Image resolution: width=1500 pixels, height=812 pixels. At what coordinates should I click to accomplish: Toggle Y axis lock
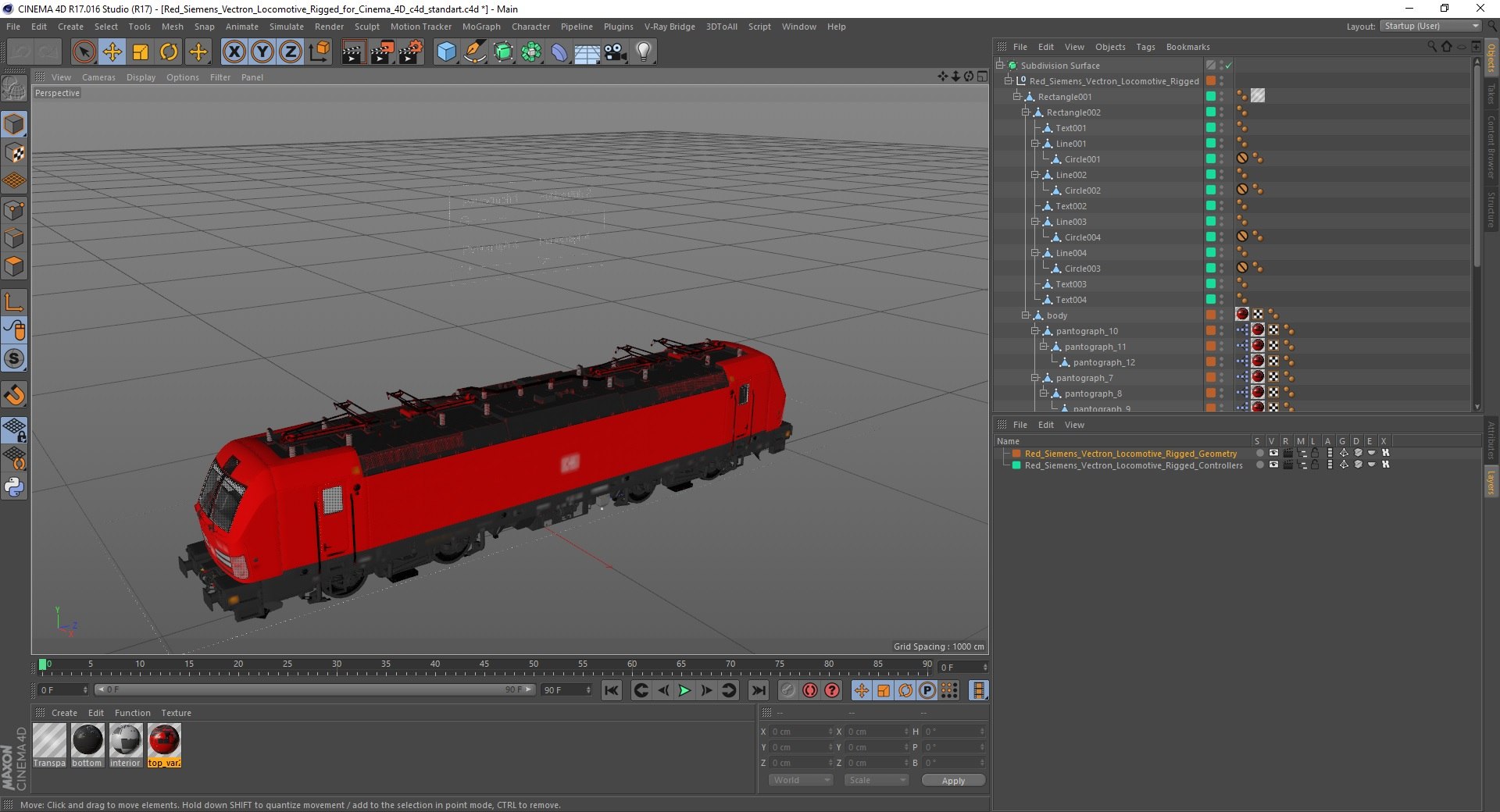click(262, 52)
